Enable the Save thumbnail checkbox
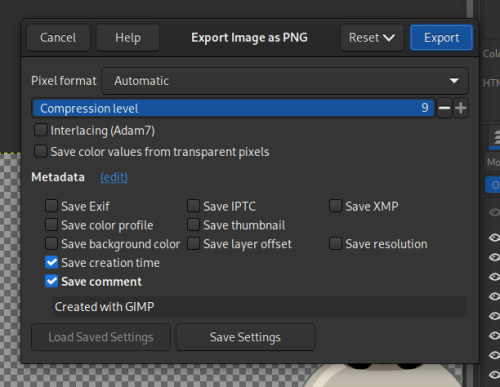This screenshot has height=387, width=500. 193,225
